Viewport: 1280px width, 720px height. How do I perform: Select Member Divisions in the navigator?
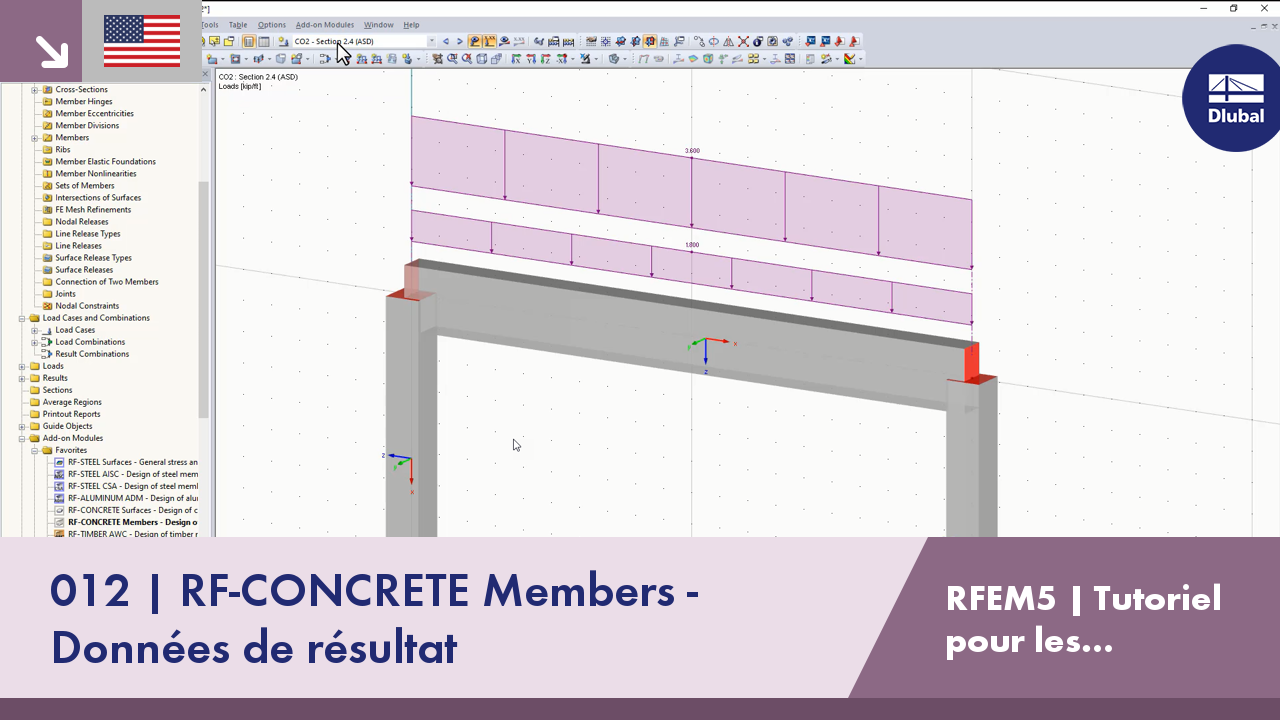87,125
